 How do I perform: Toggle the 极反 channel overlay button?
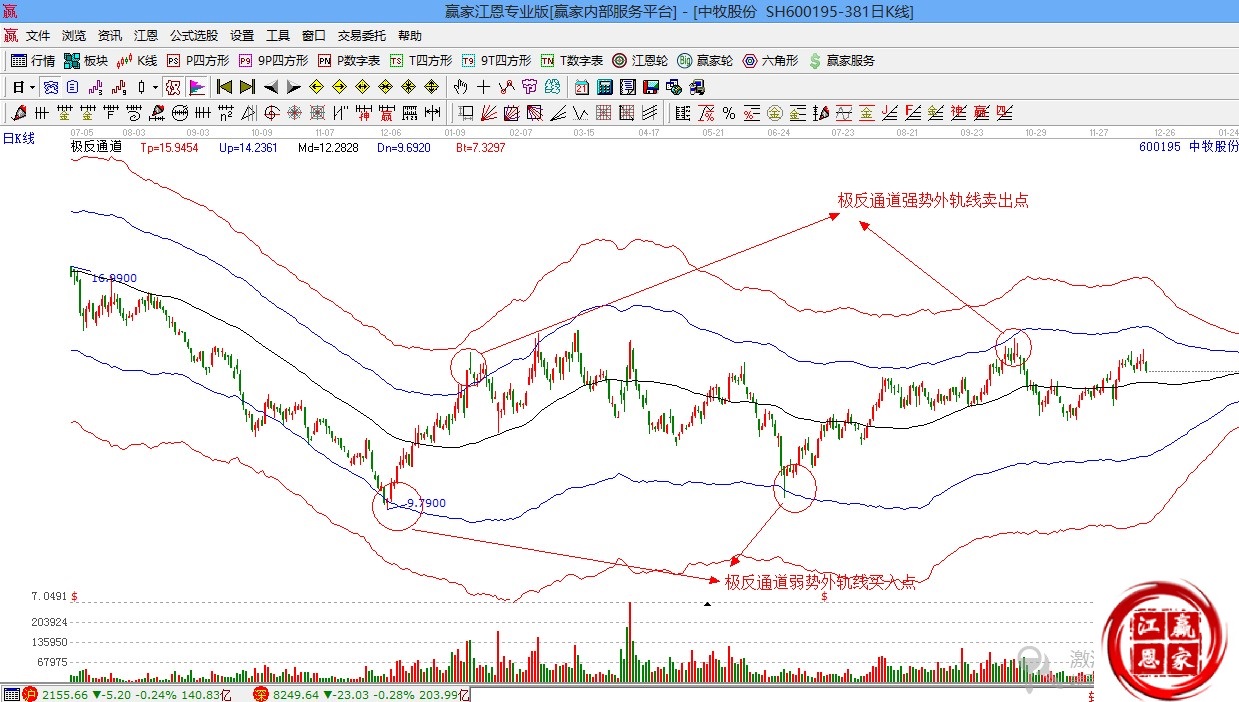(173, 87)
